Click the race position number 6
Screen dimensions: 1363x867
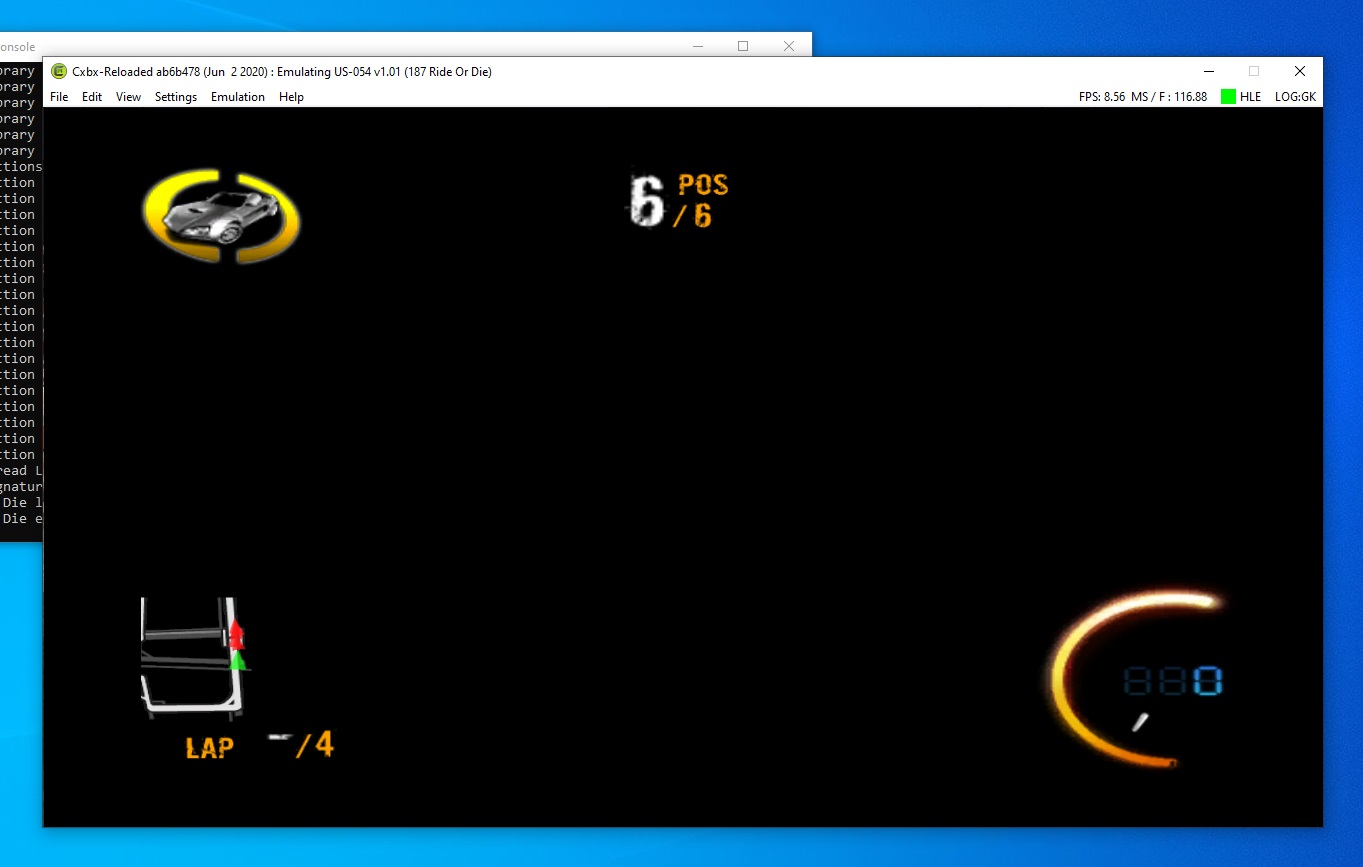[647, 201]
